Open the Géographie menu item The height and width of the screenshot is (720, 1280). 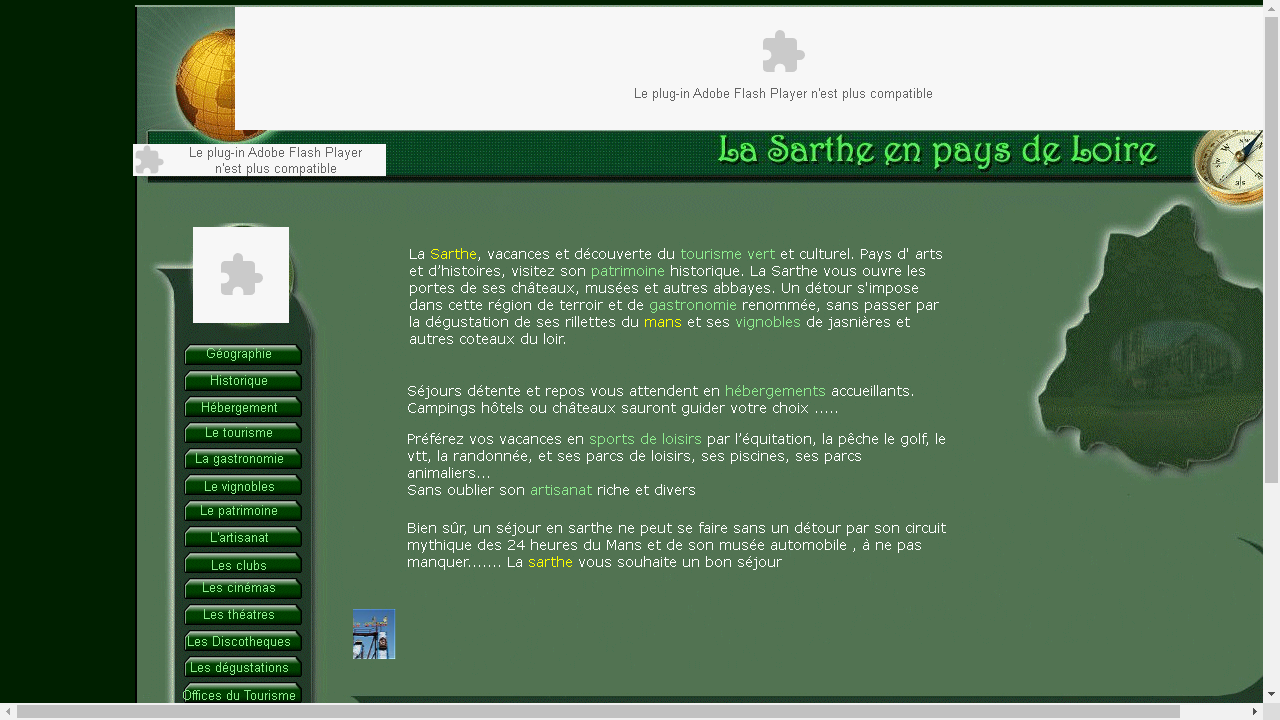click(x=240, y=354)
